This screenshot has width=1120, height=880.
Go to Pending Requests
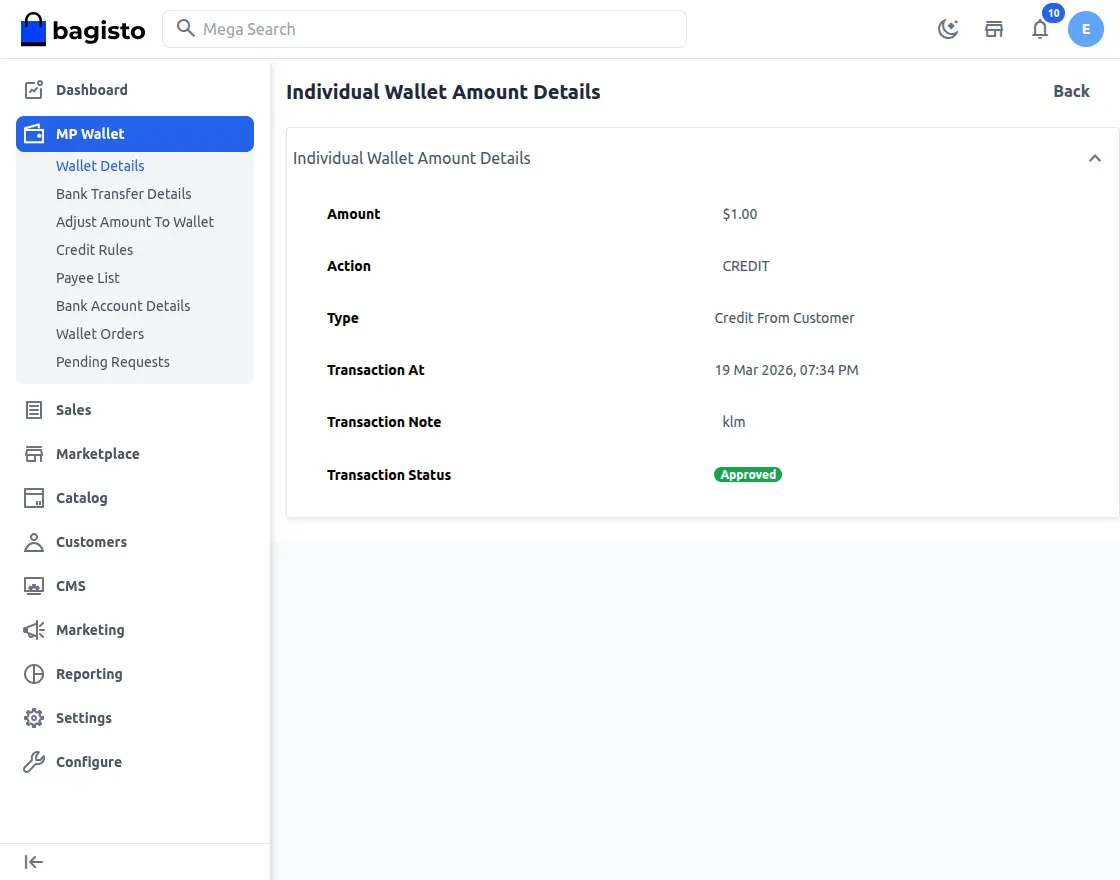113,361
